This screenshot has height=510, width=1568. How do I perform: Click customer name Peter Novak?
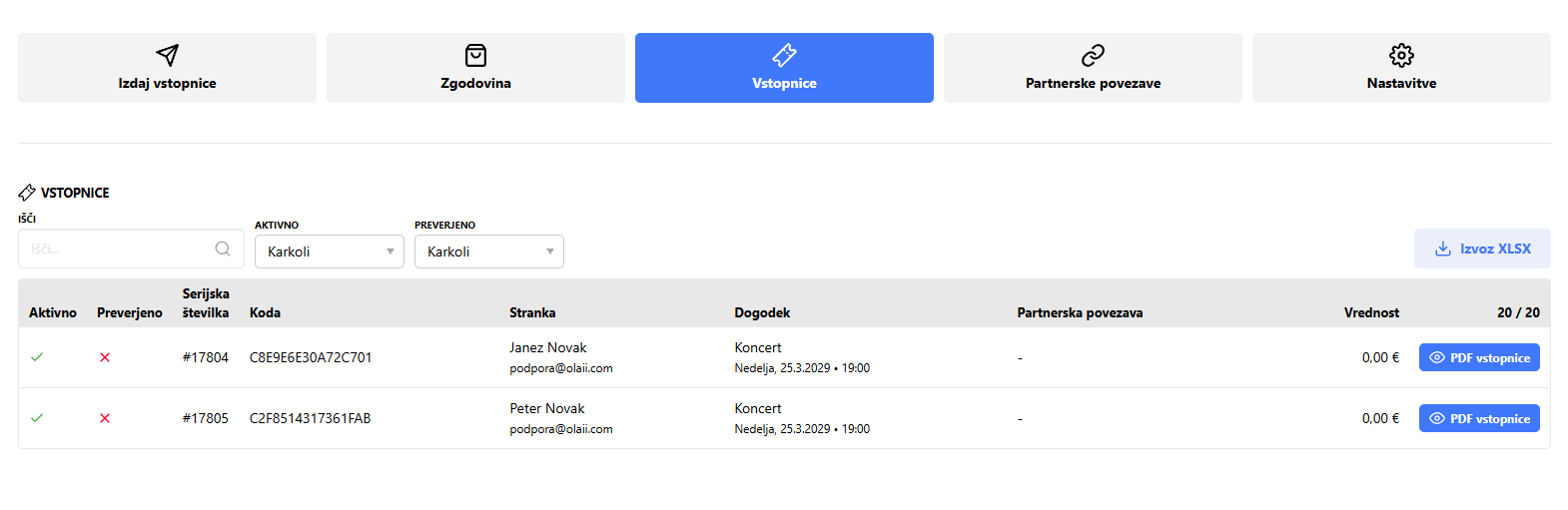(x=547, y=408)
